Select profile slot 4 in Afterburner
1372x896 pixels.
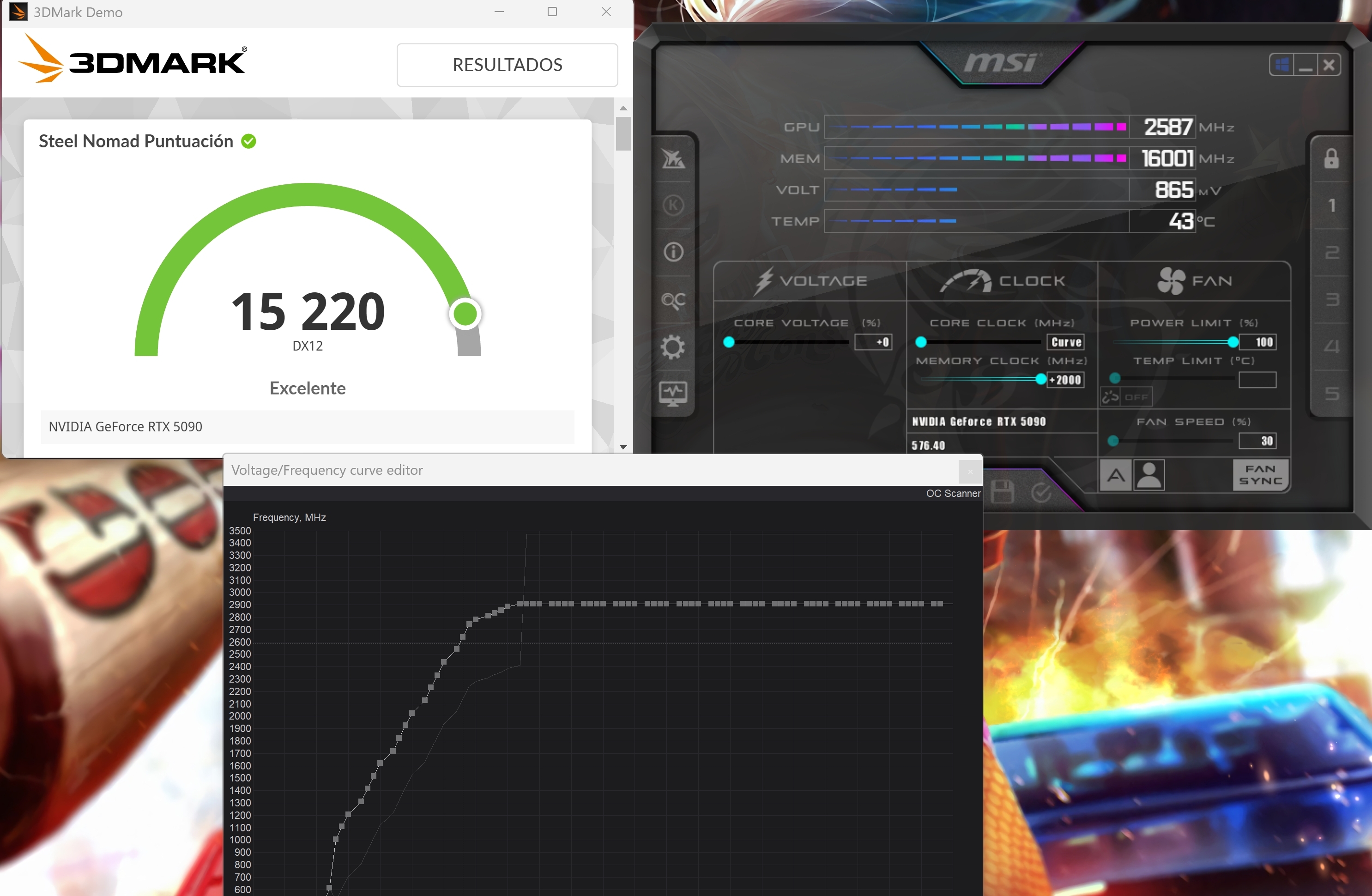coord(1331,346)
